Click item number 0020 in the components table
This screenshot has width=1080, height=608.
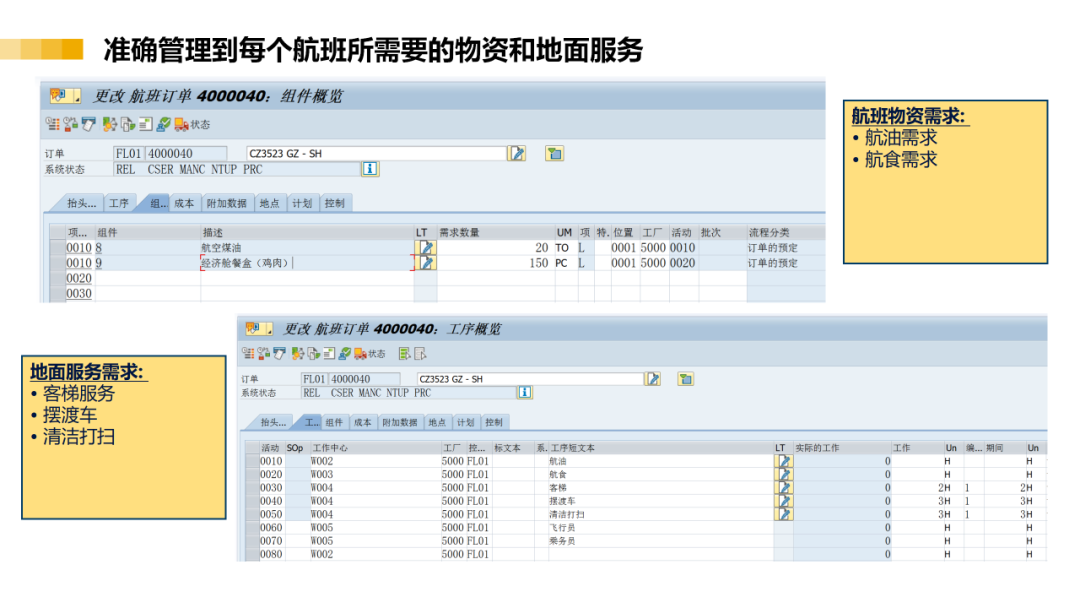pyautogui.click(x=79, y=277)
